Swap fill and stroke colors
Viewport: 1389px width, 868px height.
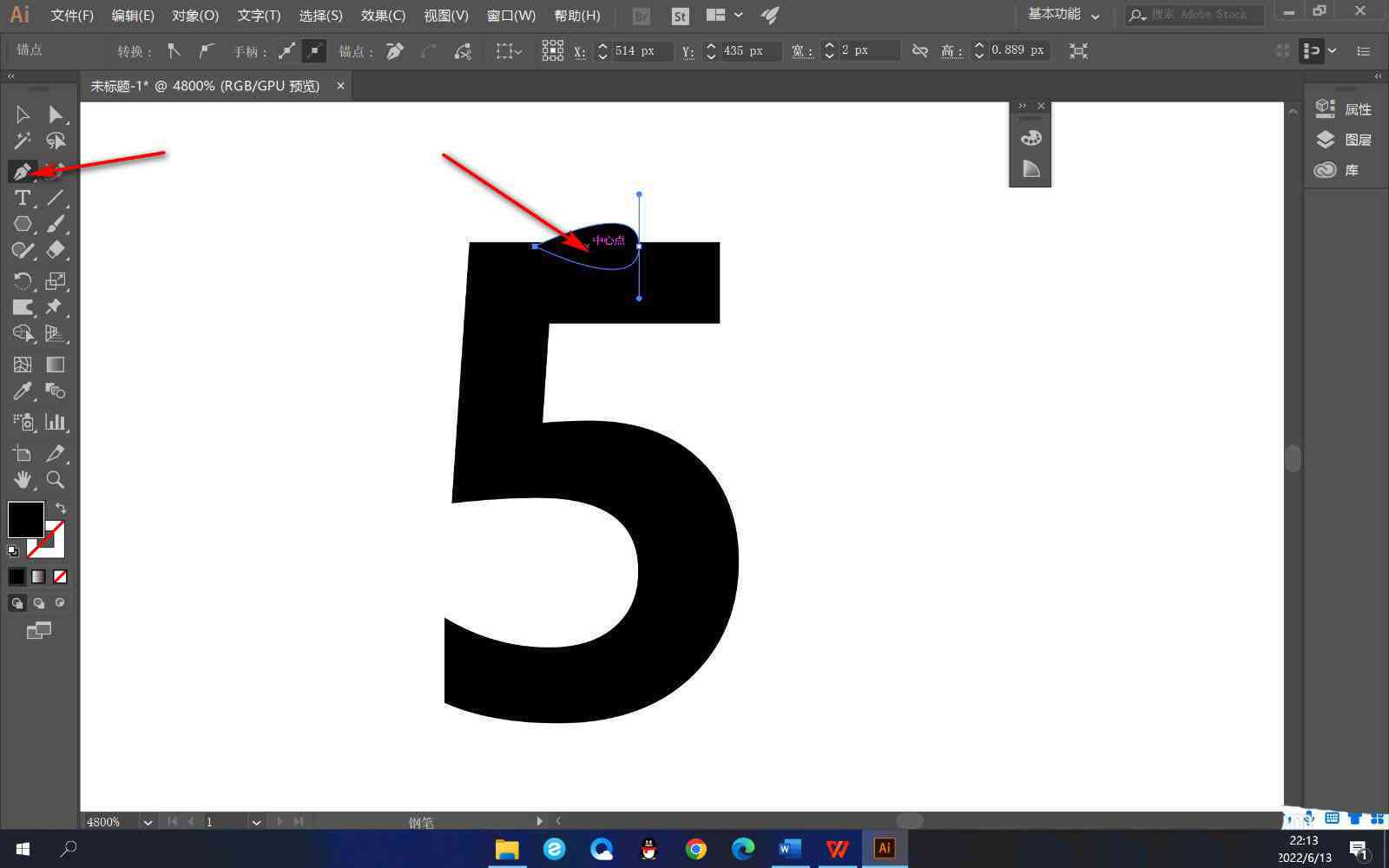(x=60, y=508)
